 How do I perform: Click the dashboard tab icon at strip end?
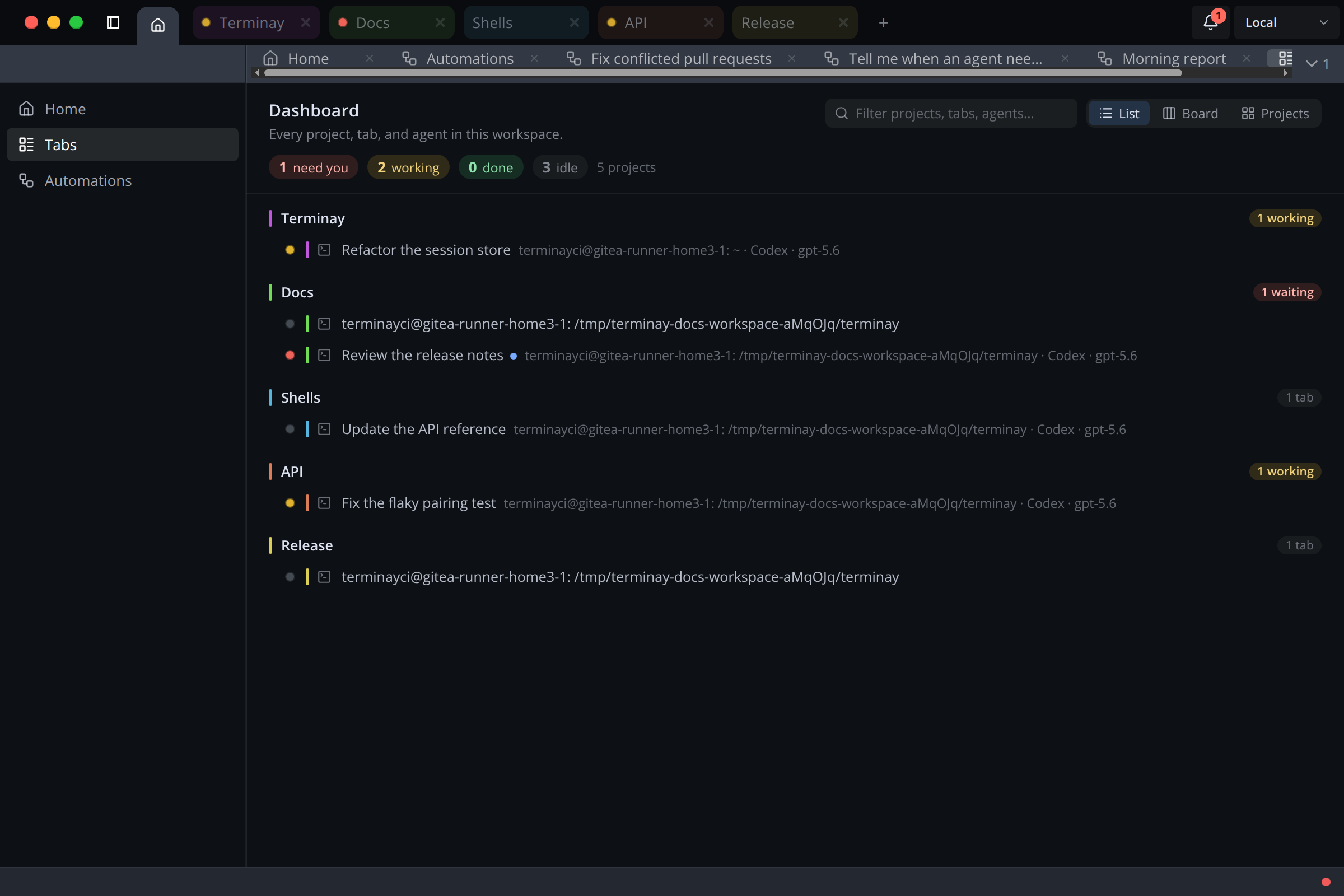1285,58
